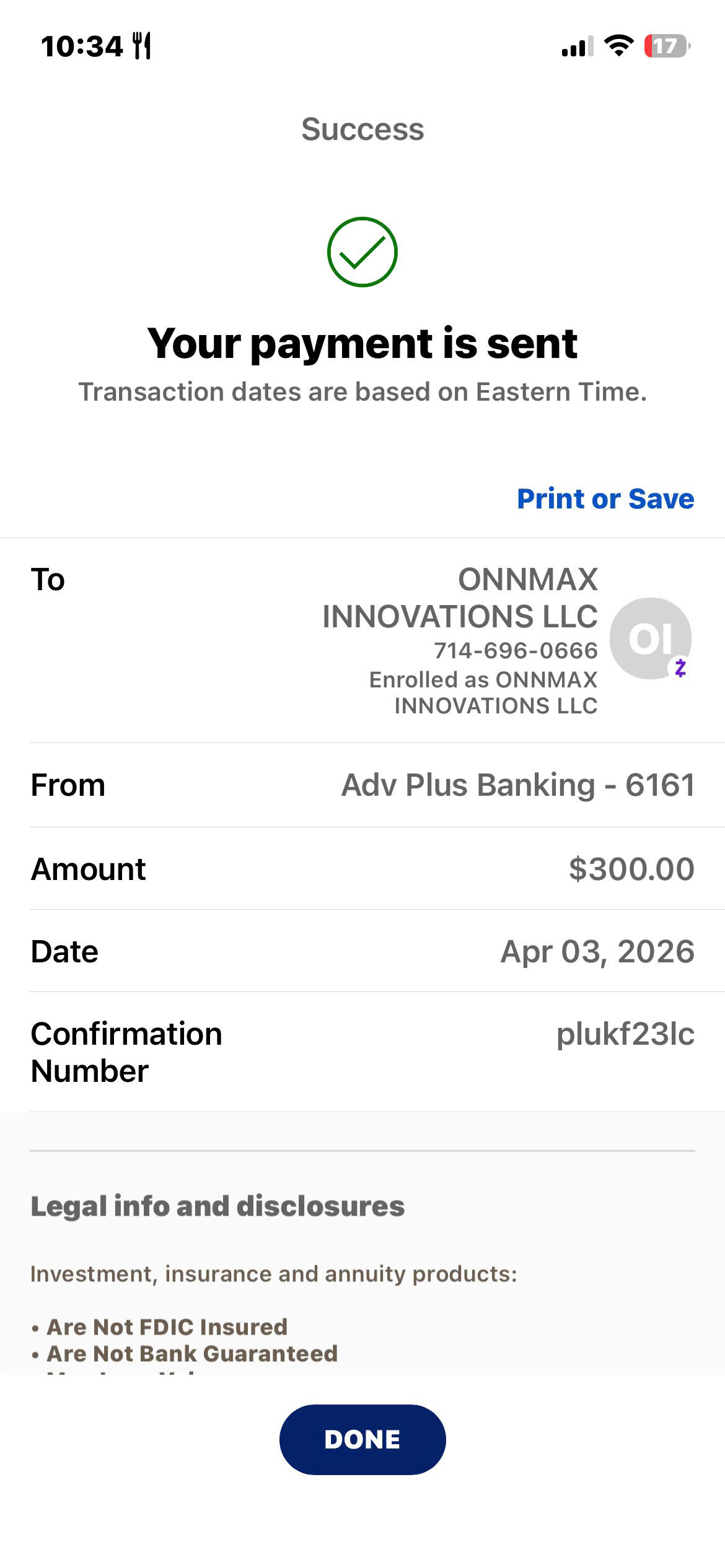Tap the green success checkmark icon
Screen dimensions: 725x1568
point(362,251)
